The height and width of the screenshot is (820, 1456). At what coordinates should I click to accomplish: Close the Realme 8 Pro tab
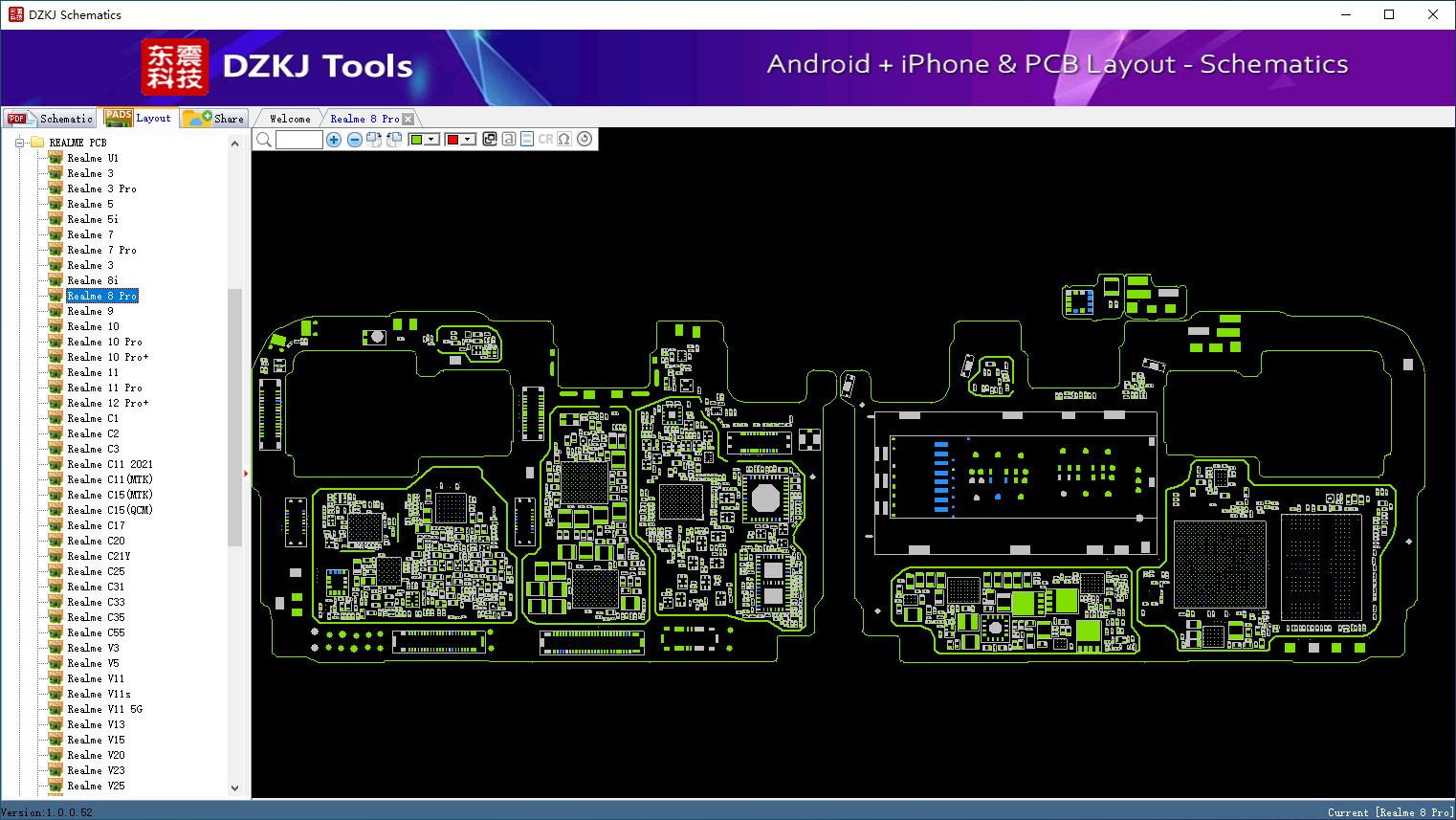[408, 119]
